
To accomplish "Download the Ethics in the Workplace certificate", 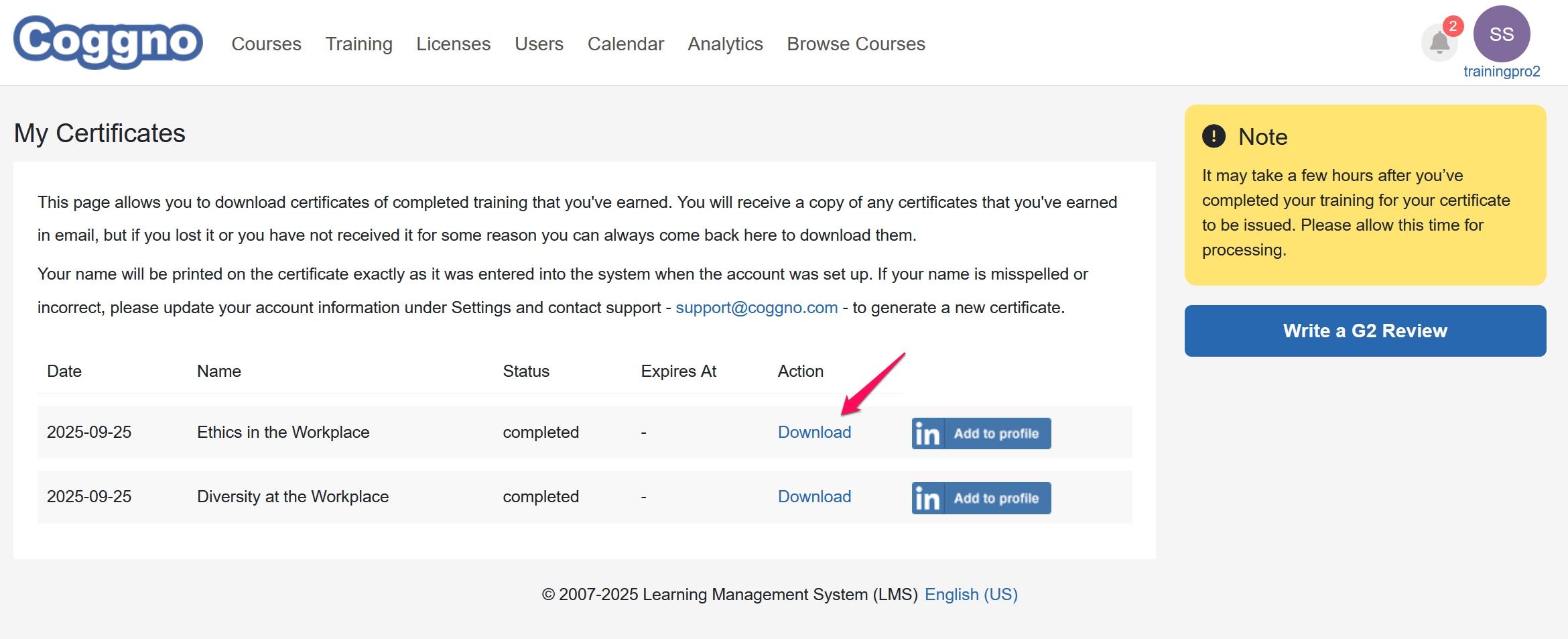I will [814, 432].
